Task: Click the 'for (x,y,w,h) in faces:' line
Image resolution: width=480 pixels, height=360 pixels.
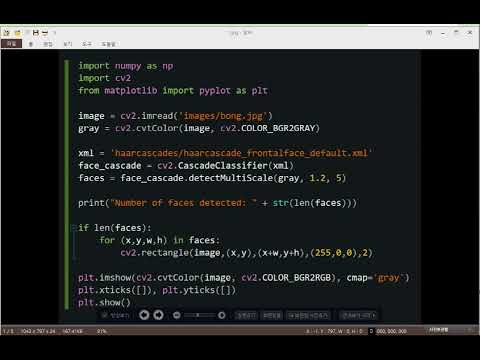Action: 159,240
